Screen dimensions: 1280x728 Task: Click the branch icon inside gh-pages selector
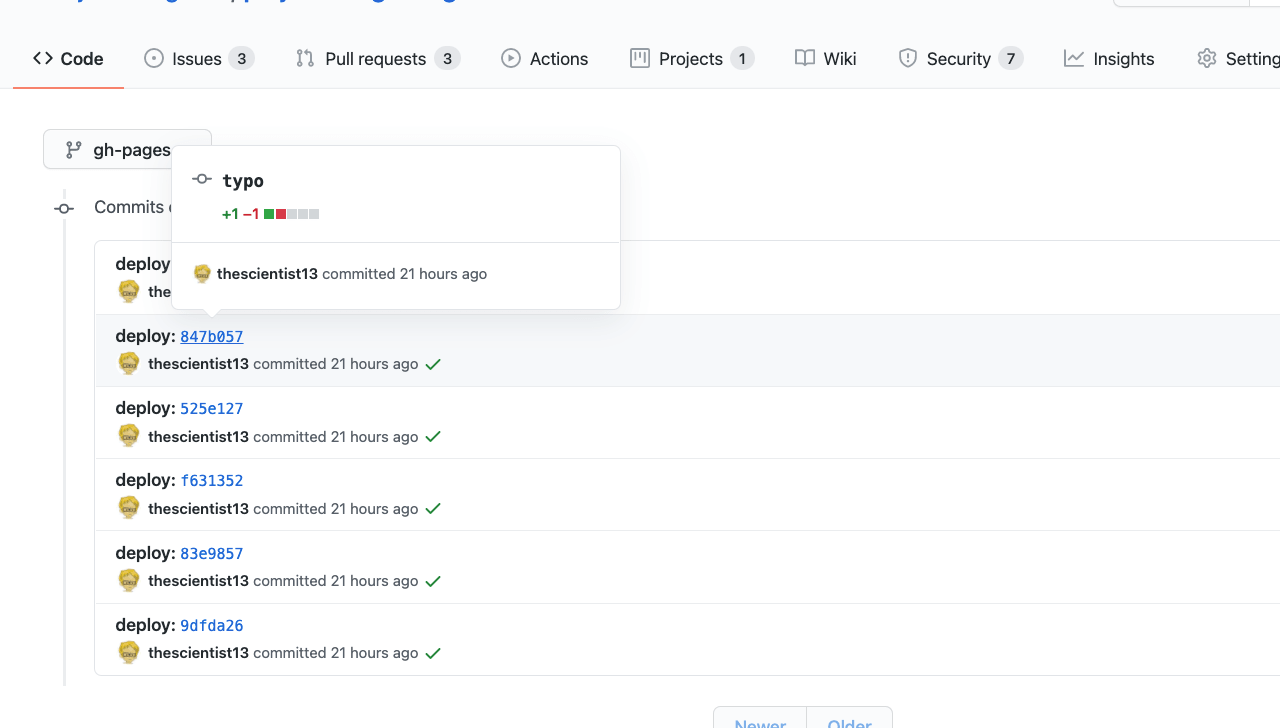[73, 149]
